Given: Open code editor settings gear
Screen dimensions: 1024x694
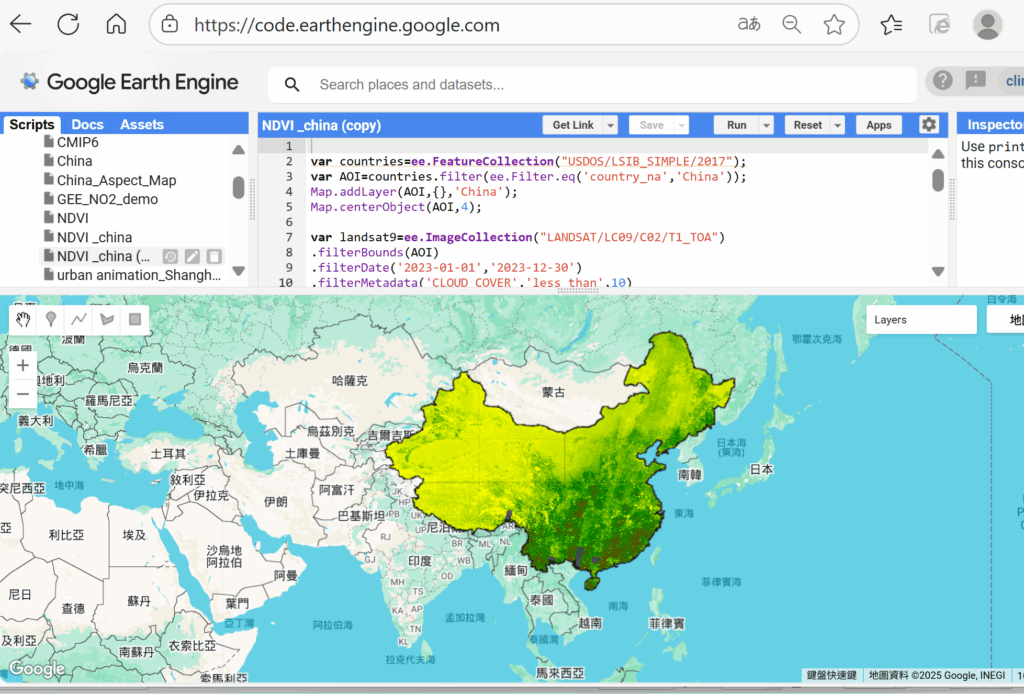Looking at the screenshot, I should tap(929, 125).
